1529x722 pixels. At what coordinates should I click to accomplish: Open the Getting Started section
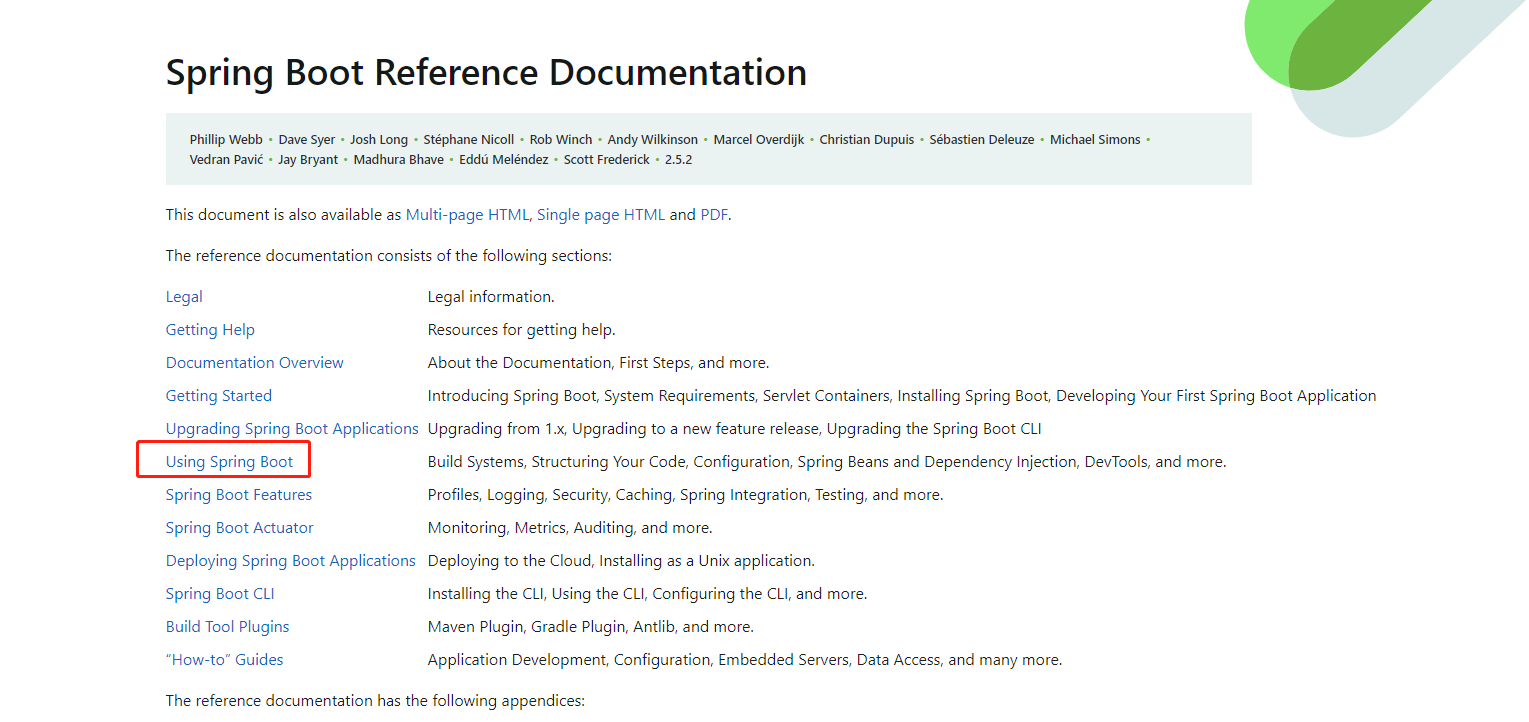coord(218,395)
